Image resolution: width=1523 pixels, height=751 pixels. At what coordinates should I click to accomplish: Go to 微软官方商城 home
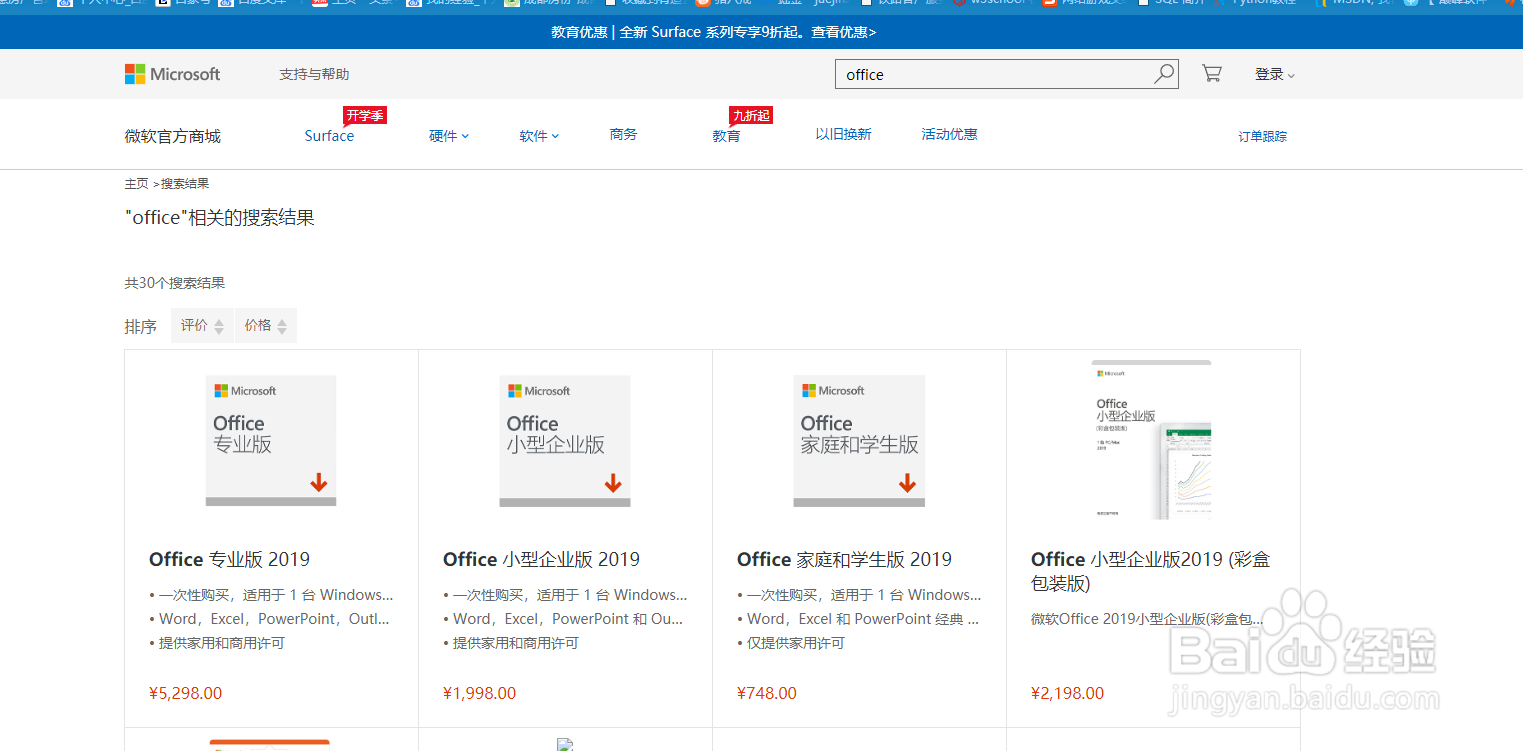(172, 136)
